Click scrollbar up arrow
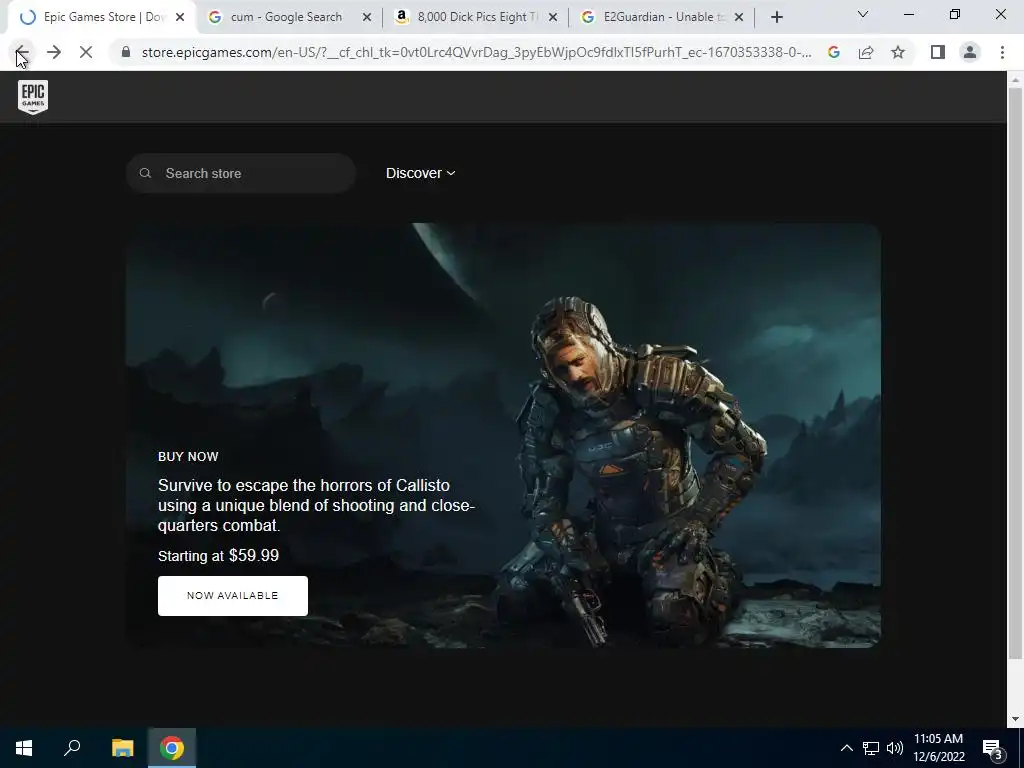This screenshot has height=768, width=1024. pos(1015,80)
